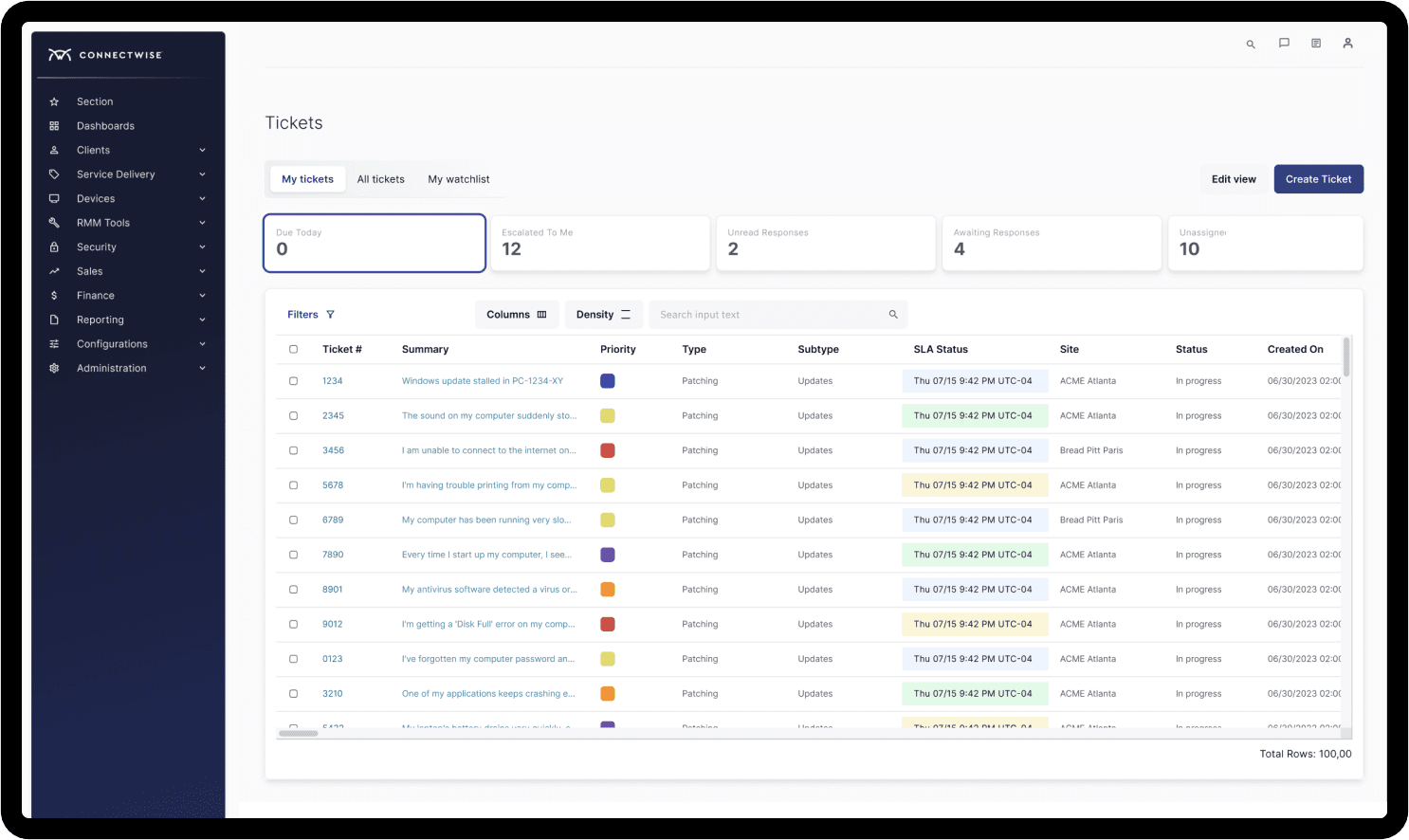
Task: Click the density lines icon
Action: tap(626, 315)
